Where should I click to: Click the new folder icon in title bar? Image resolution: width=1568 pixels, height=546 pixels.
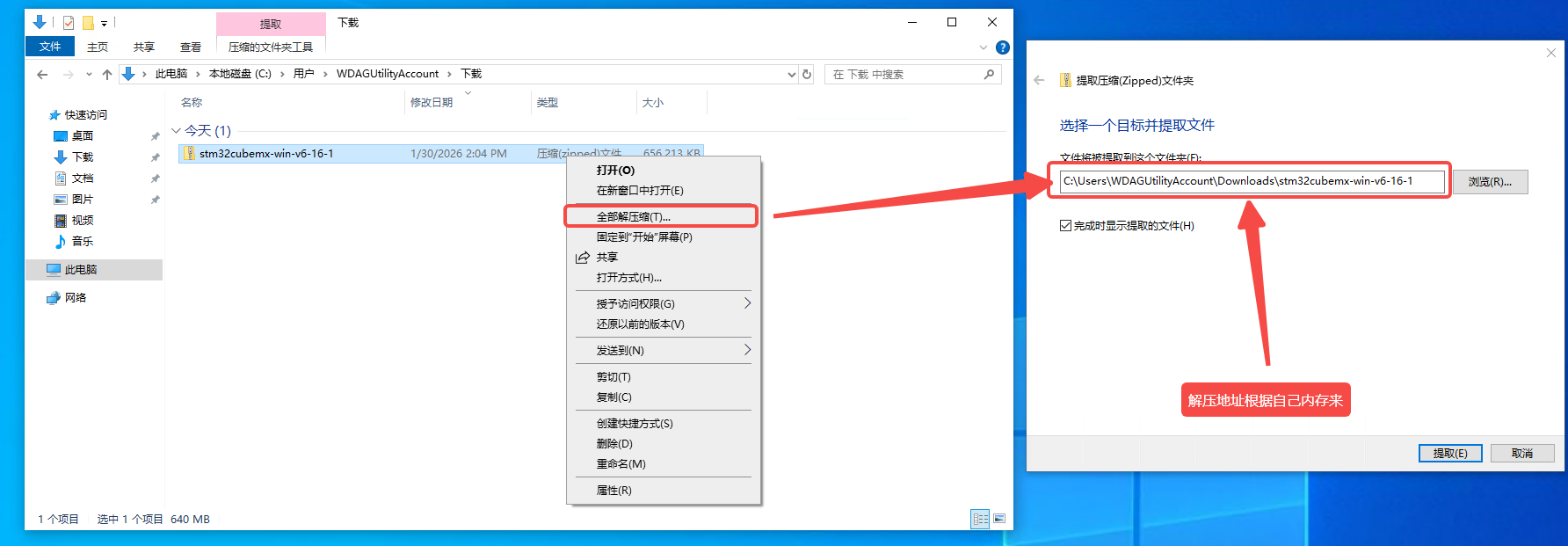coord(88,23)
